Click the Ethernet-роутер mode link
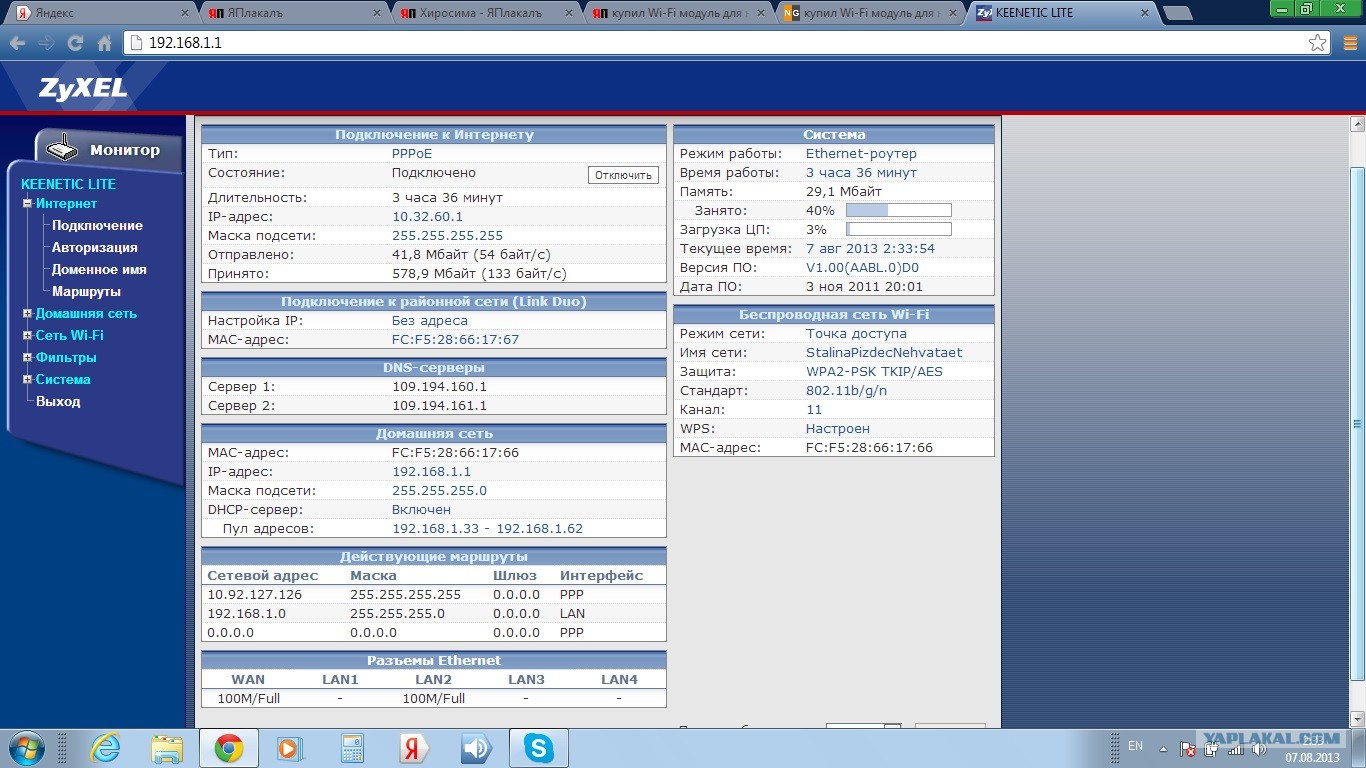 (861, 154)
